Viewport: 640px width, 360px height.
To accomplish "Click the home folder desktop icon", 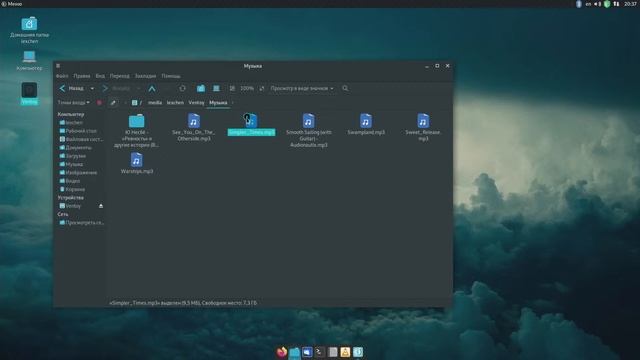I will [29, 30].
